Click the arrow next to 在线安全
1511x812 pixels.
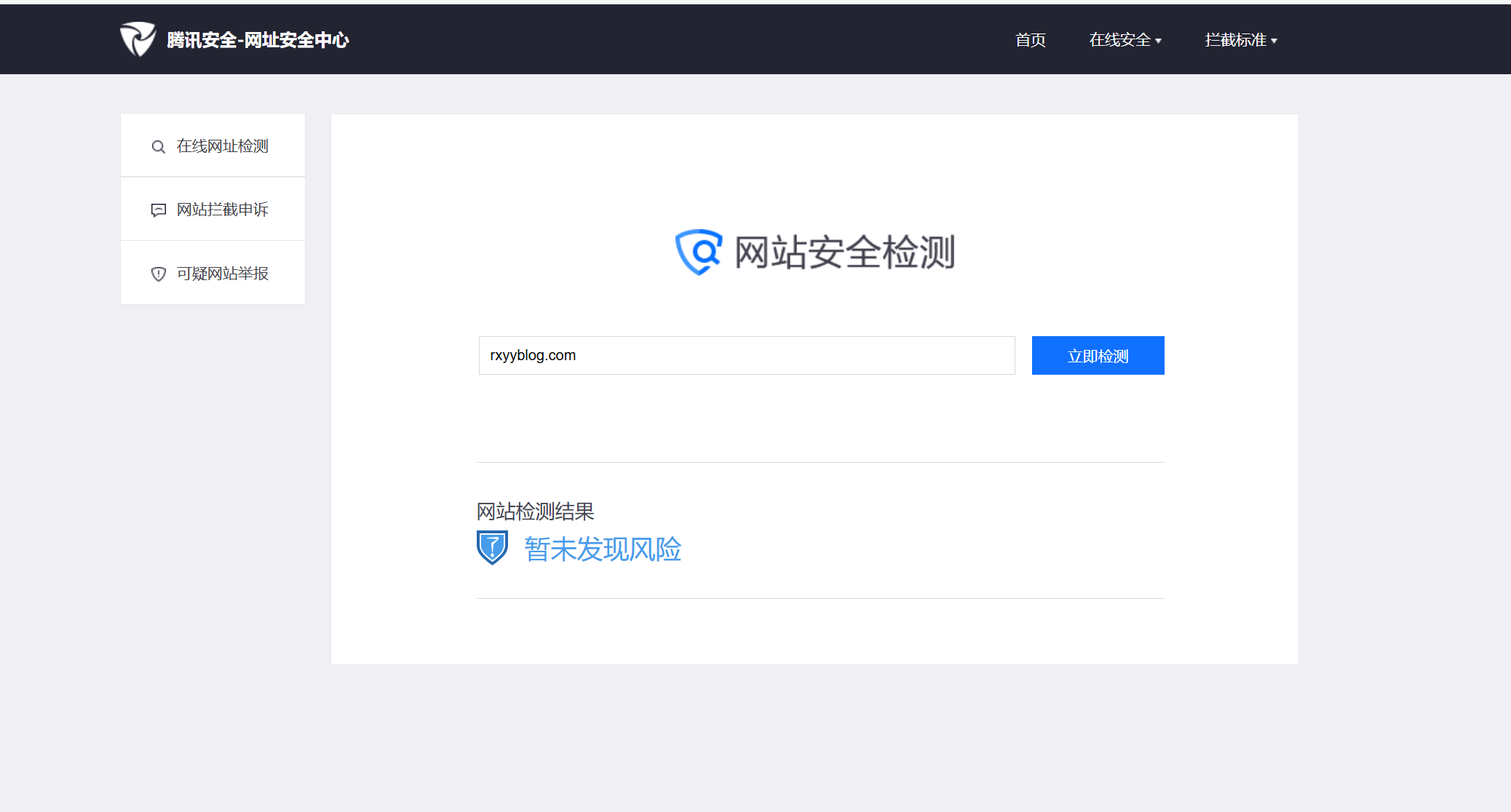tap(1159, 41)
